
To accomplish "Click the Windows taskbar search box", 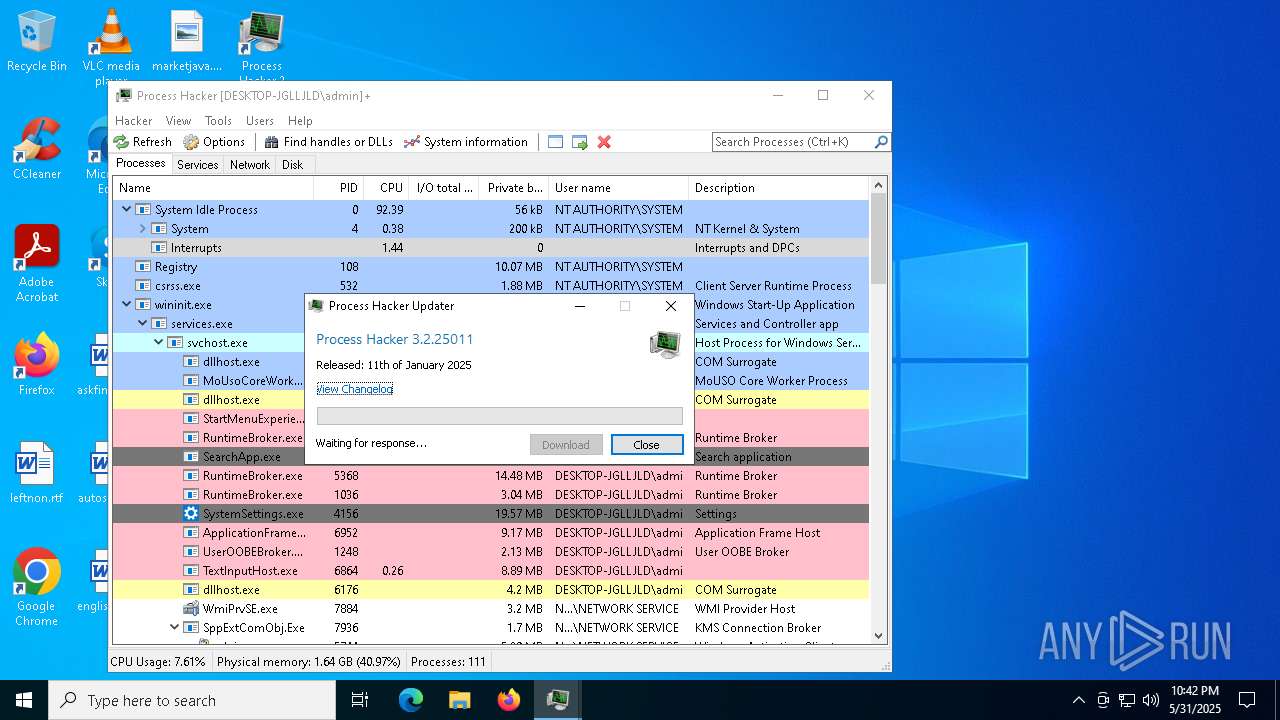I will click(192, 700).
